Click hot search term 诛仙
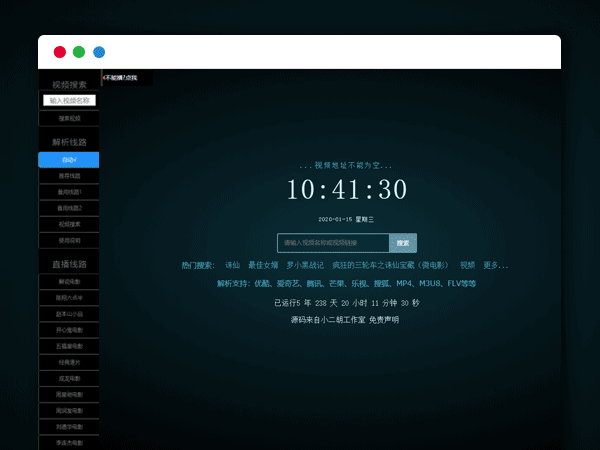The height and width of the screenshot is (450, 600). click(x=232, y=266)
